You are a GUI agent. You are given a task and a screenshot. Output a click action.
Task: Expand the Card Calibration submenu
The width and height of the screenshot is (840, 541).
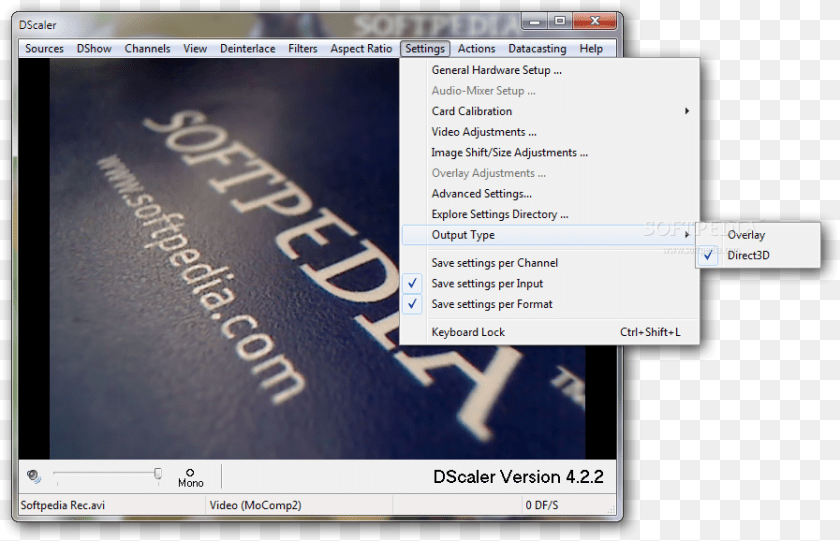tap(550, 111)
